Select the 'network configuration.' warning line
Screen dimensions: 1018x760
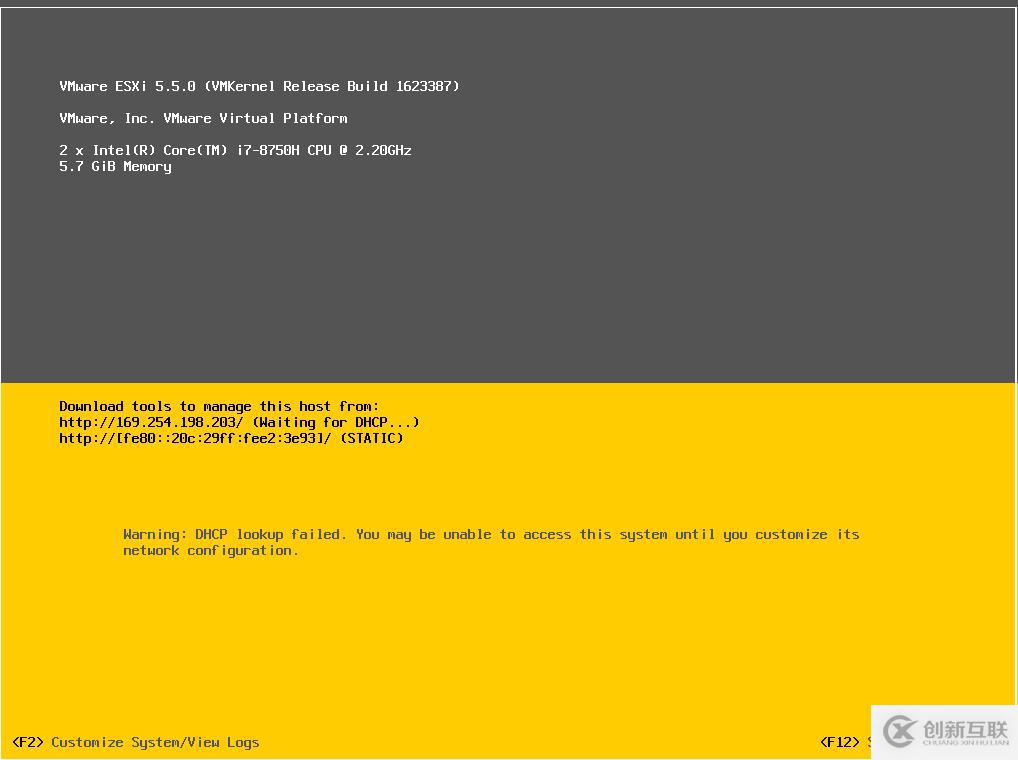point(211,550)
